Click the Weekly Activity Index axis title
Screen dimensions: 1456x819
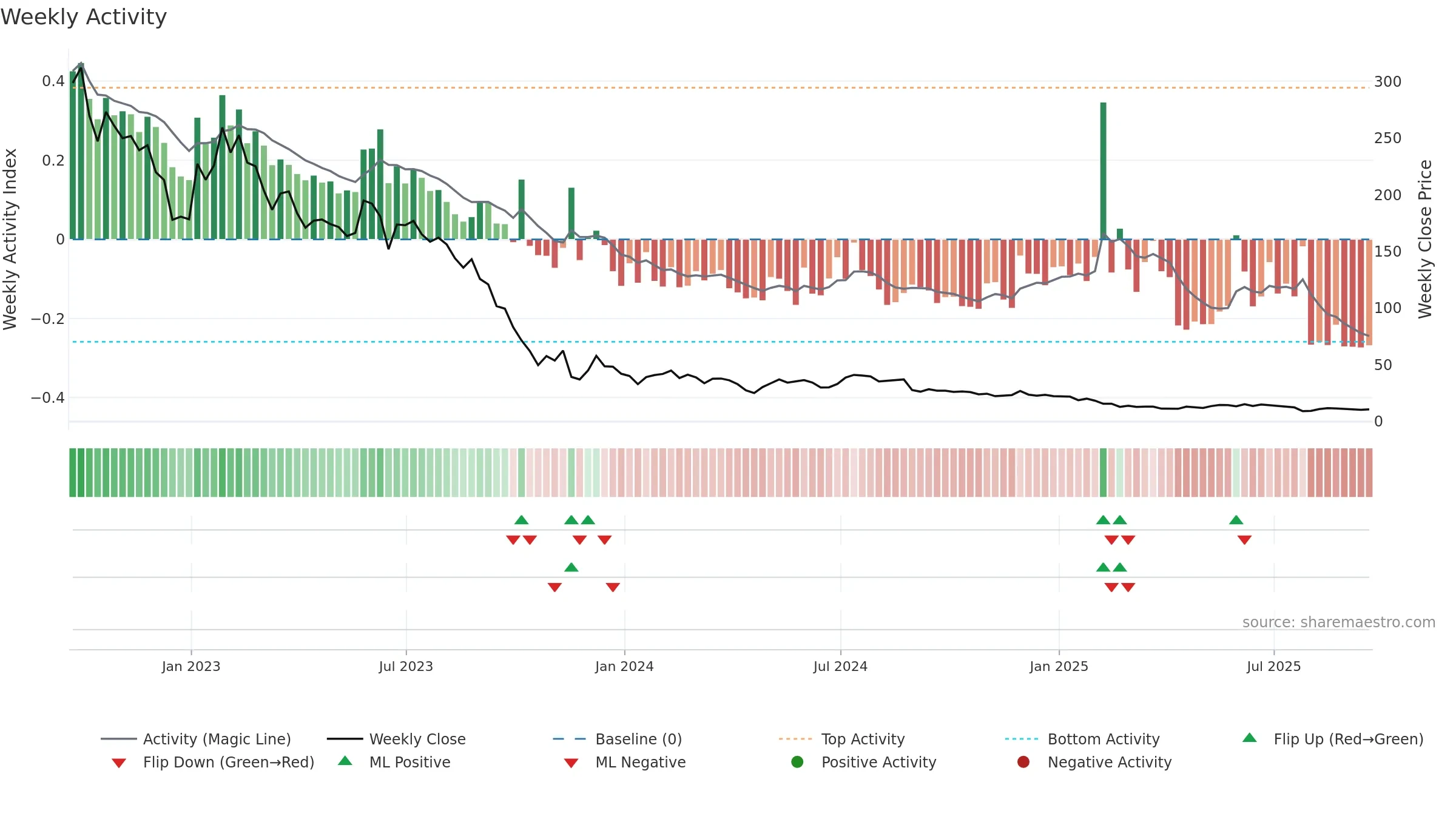[10, 239]
